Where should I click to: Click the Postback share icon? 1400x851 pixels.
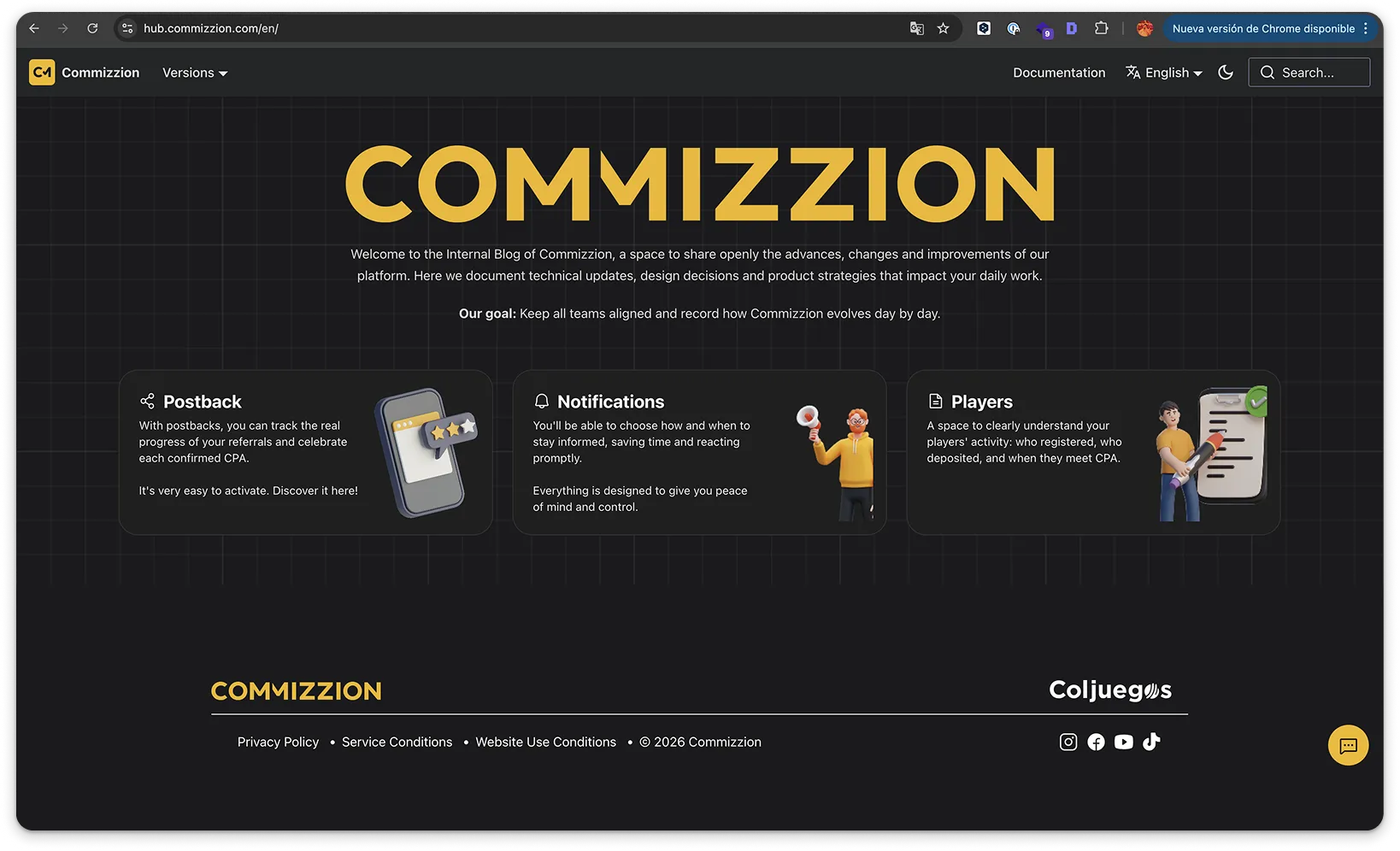coord(147,402)
